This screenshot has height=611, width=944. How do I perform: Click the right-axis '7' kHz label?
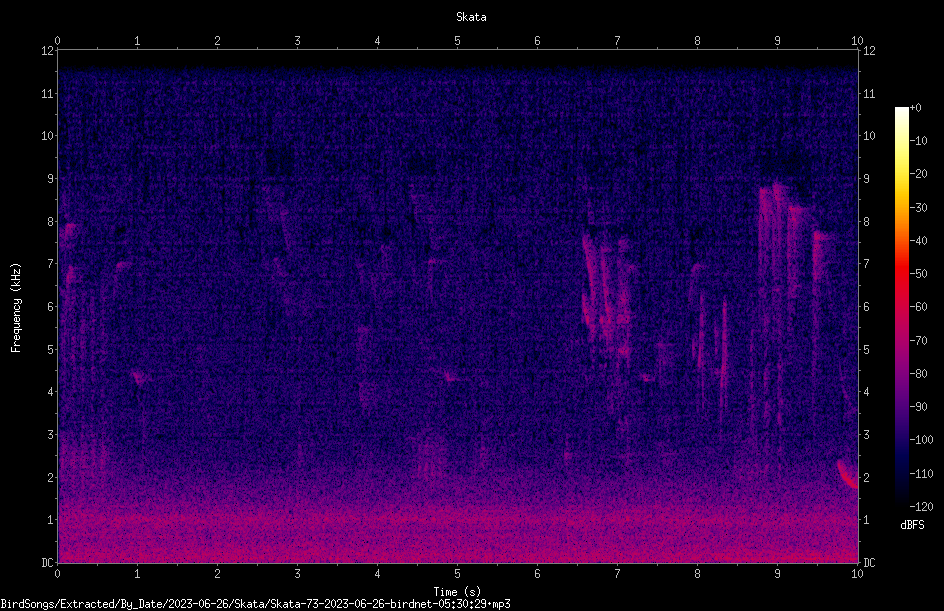(x=866, y=264)
